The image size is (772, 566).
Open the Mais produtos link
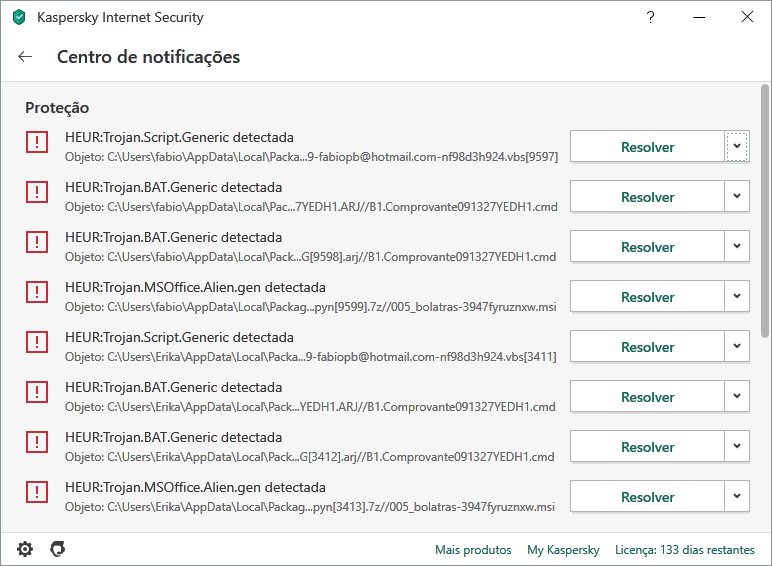(x=473, y=550)
